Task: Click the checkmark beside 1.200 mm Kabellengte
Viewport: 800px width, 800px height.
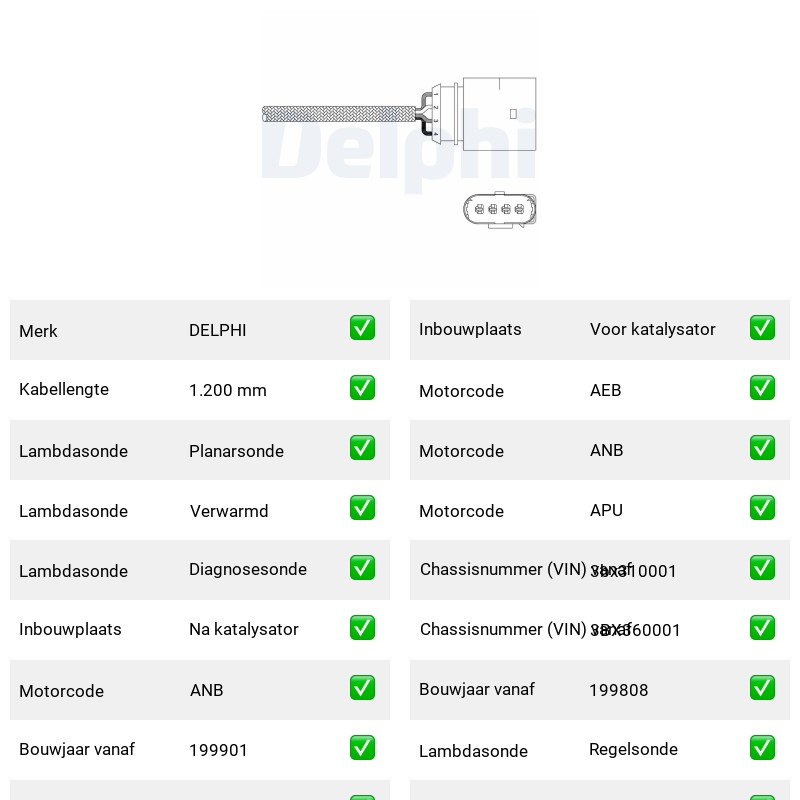Action: (x=362, y=388)
